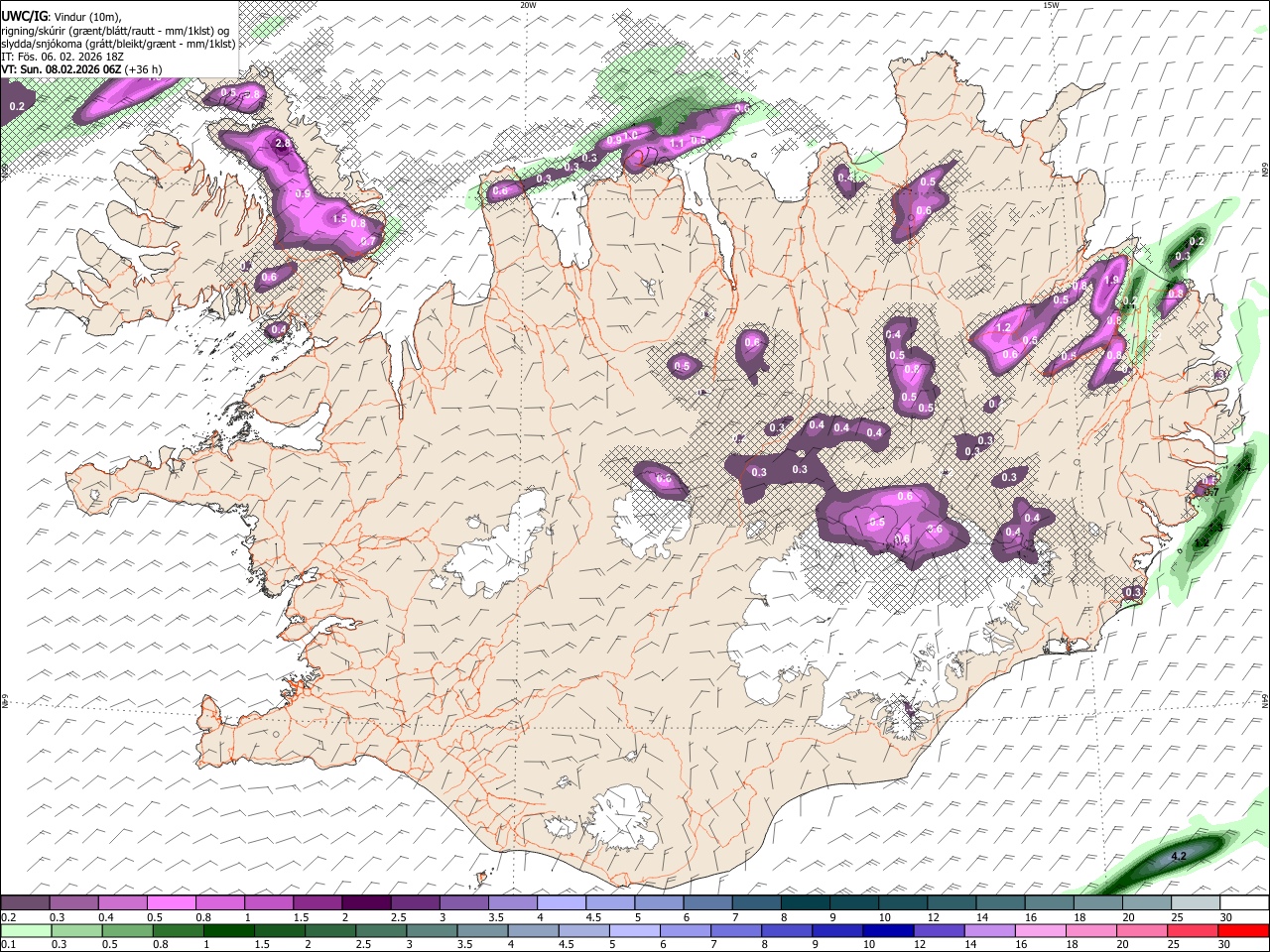Click the 2 swatch in bottom legend row
The image size is (1270, 952).
pyautogui.click(x=331, y=930)
